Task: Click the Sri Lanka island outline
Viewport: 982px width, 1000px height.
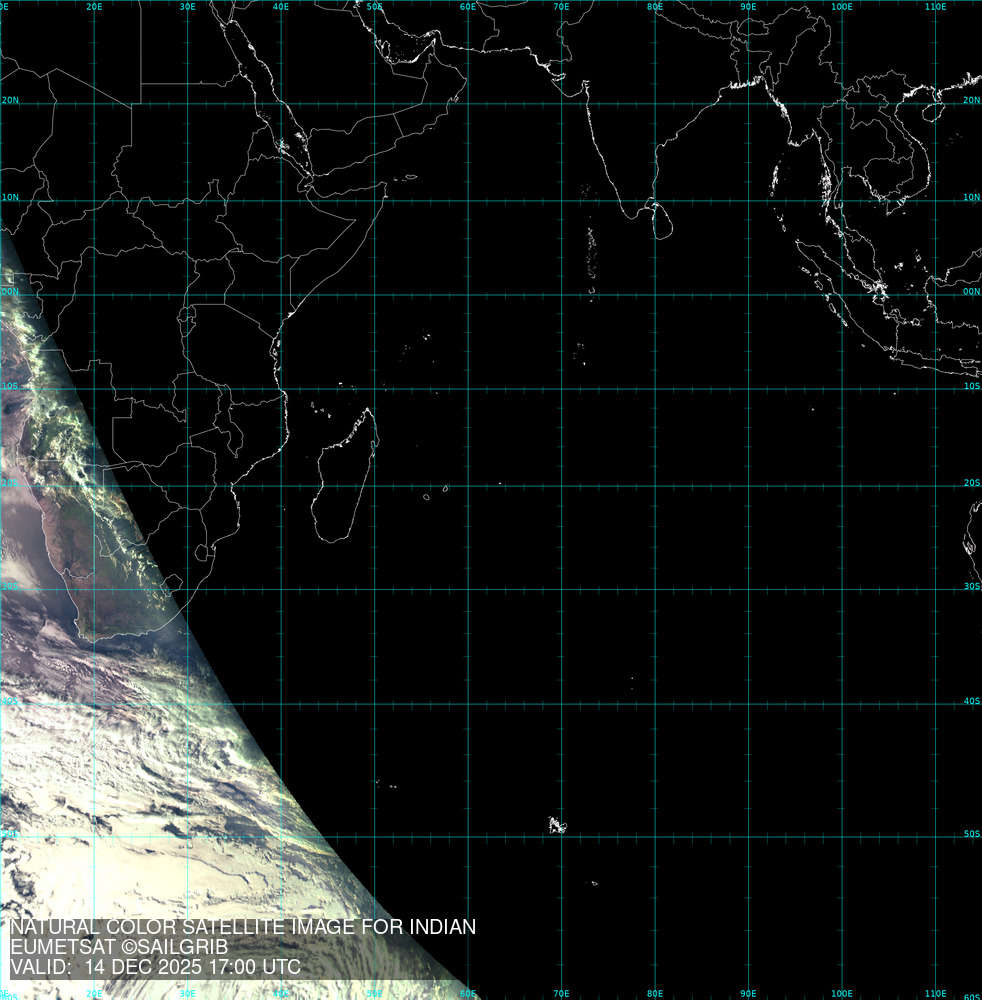Action: 660,221
